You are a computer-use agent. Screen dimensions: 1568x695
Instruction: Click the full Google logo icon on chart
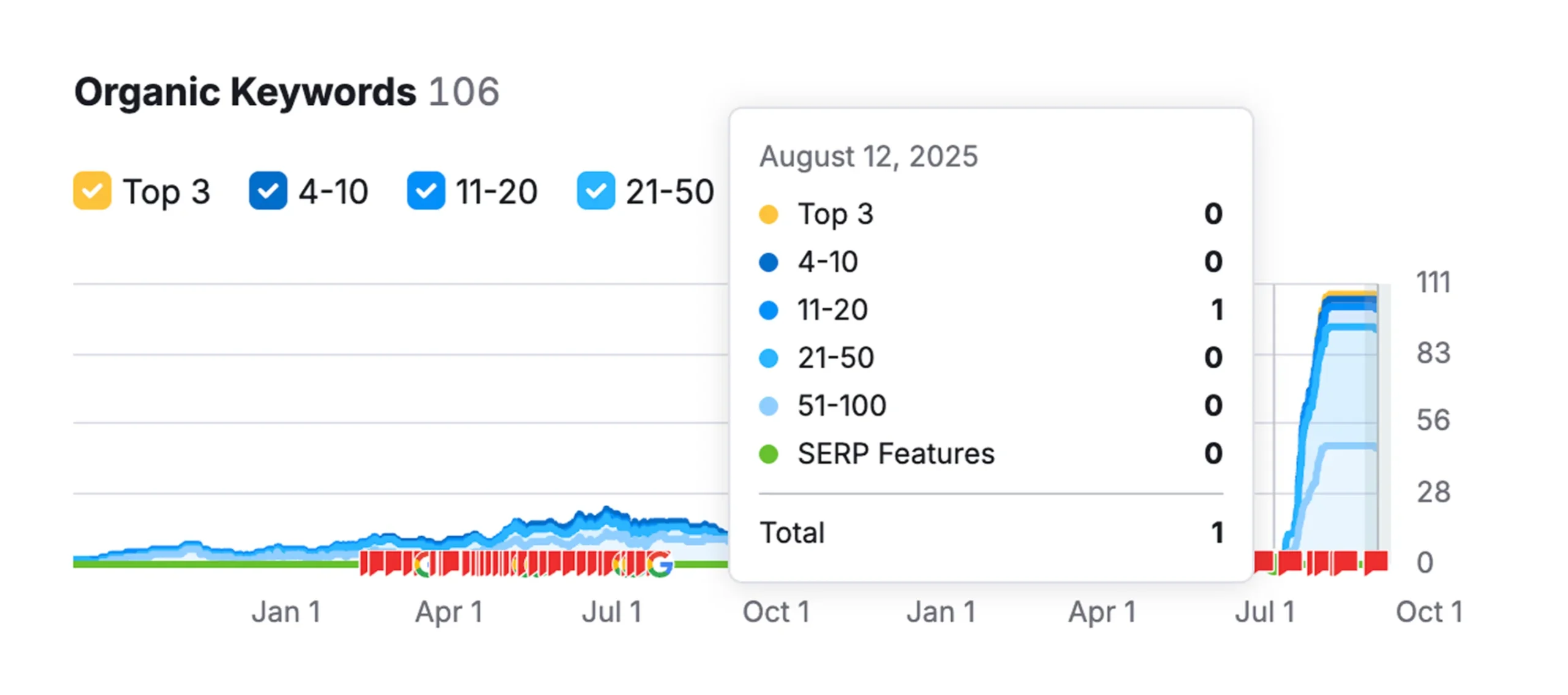coord(659,564)
